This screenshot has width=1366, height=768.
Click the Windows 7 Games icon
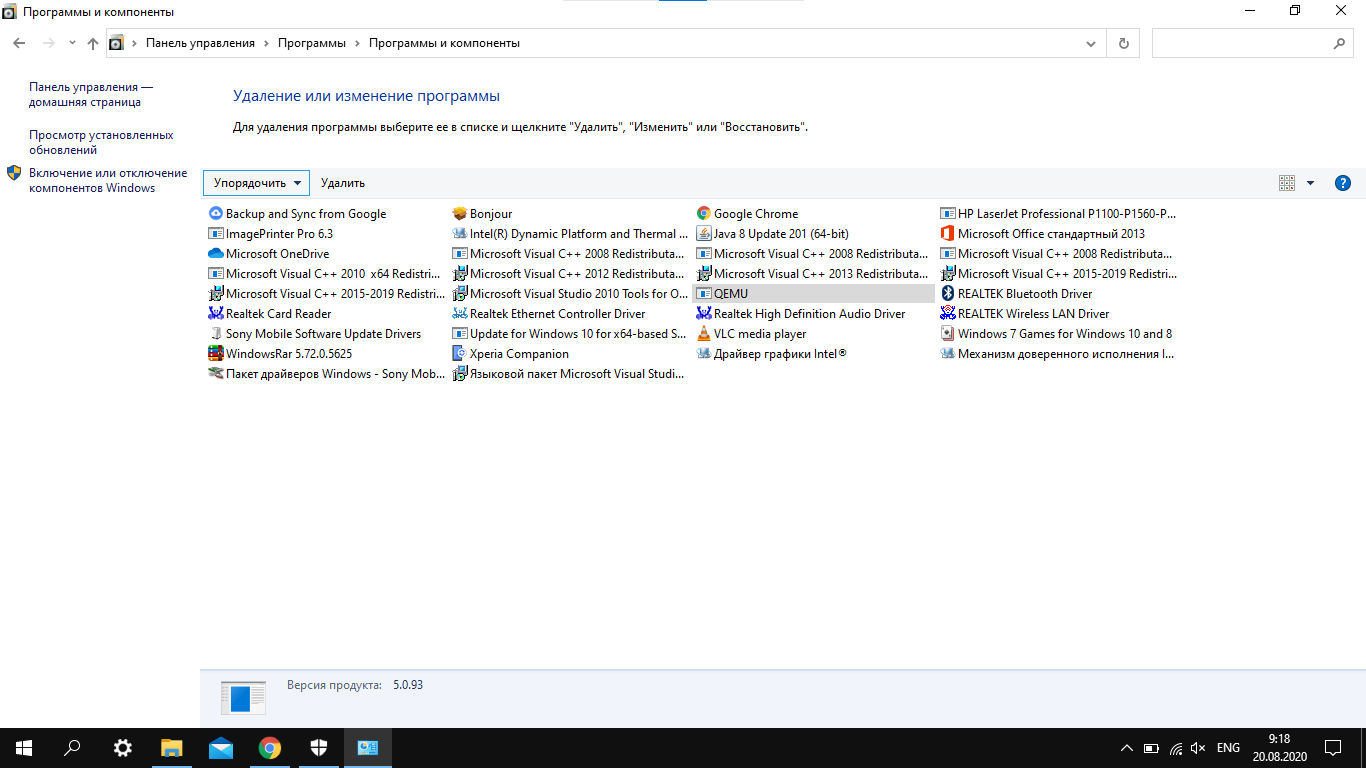pos(948,333)
